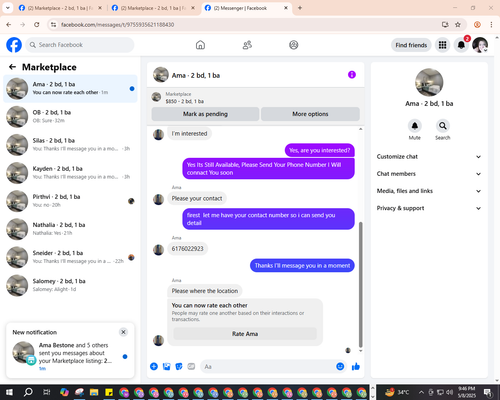Open Pirthvi - 2 bd, 1 ba conversation

coord(70,201)
